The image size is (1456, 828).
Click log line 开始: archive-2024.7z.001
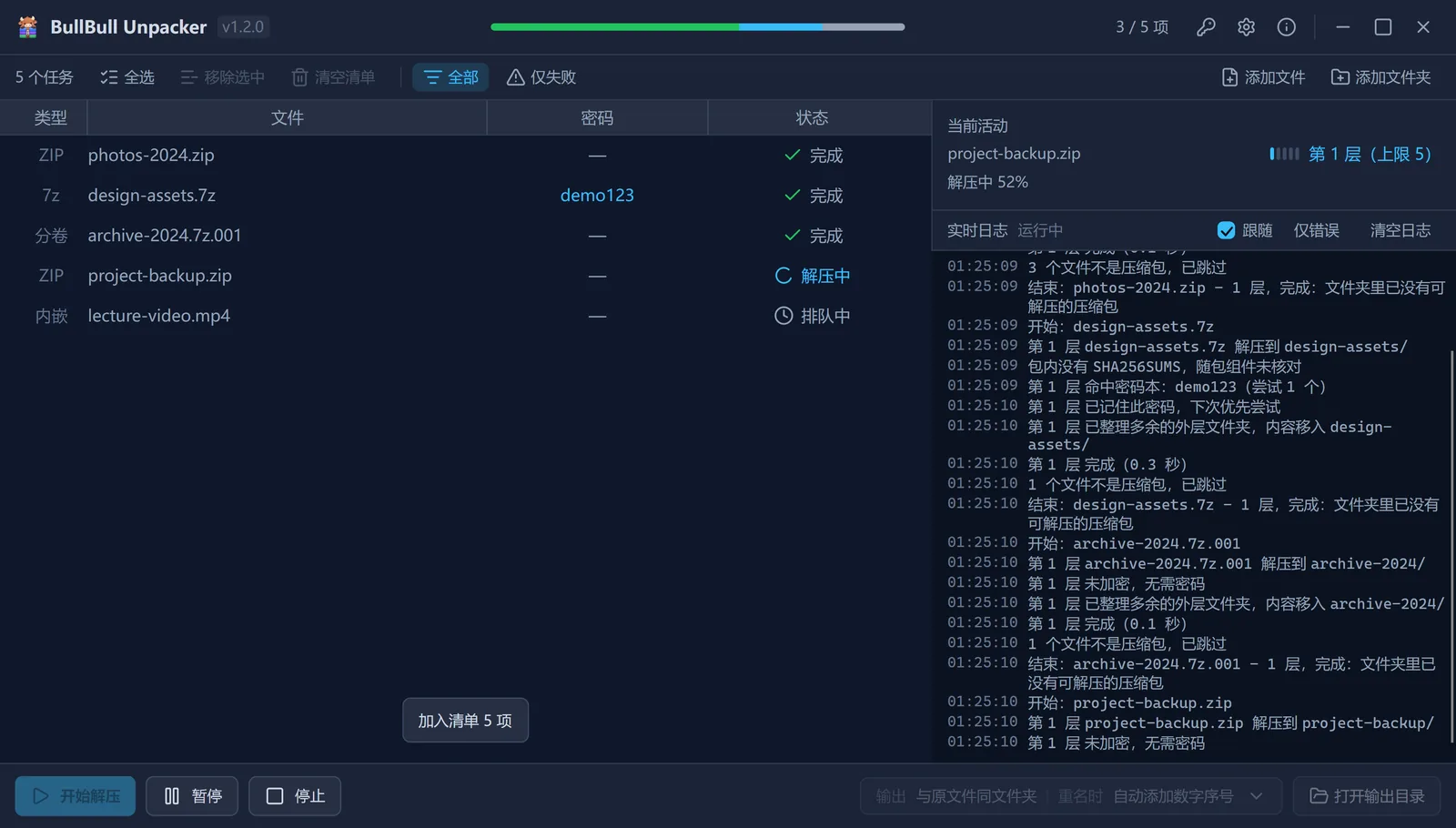1134,544
